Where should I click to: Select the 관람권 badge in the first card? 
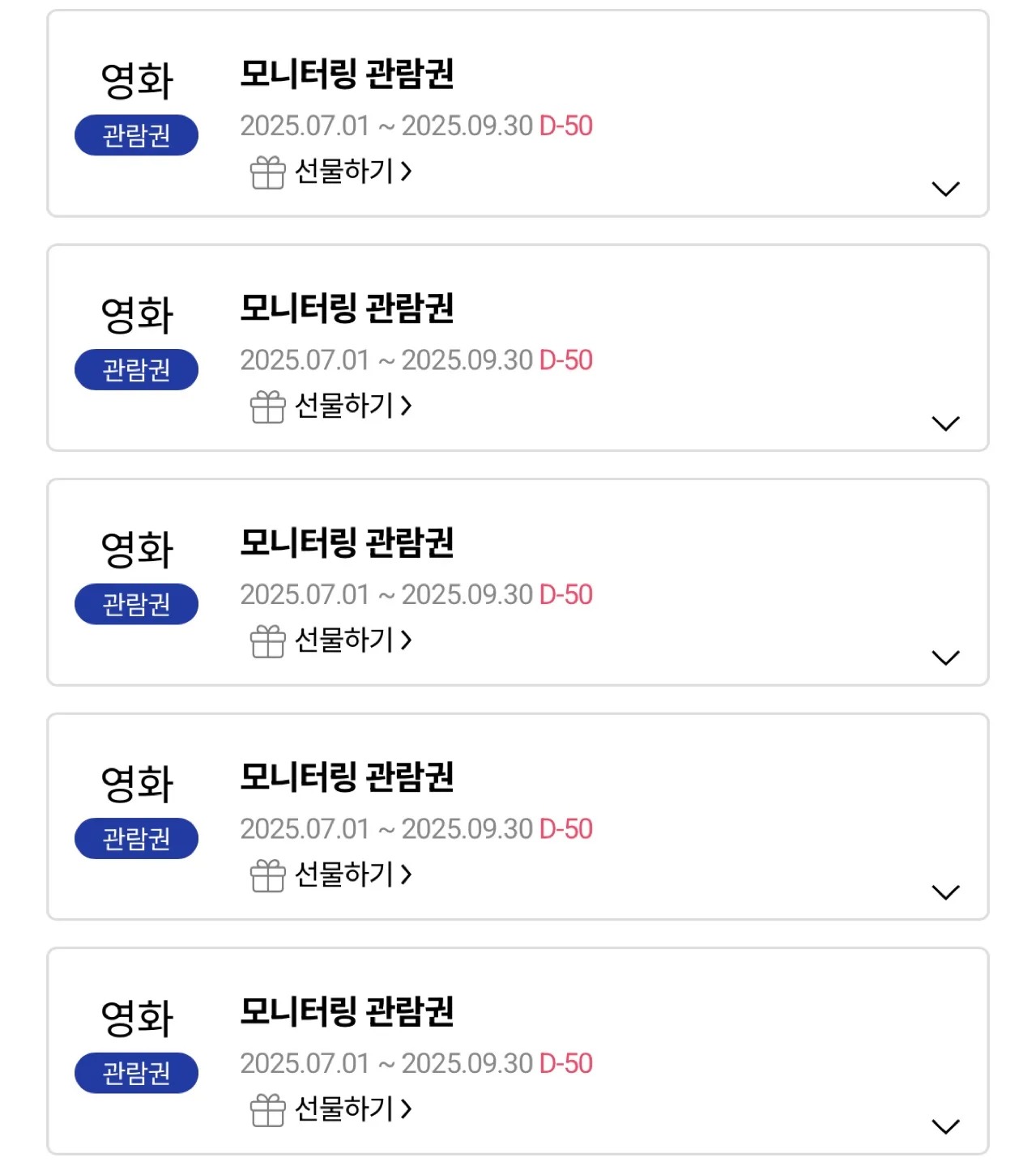click(x=136, y=135)
